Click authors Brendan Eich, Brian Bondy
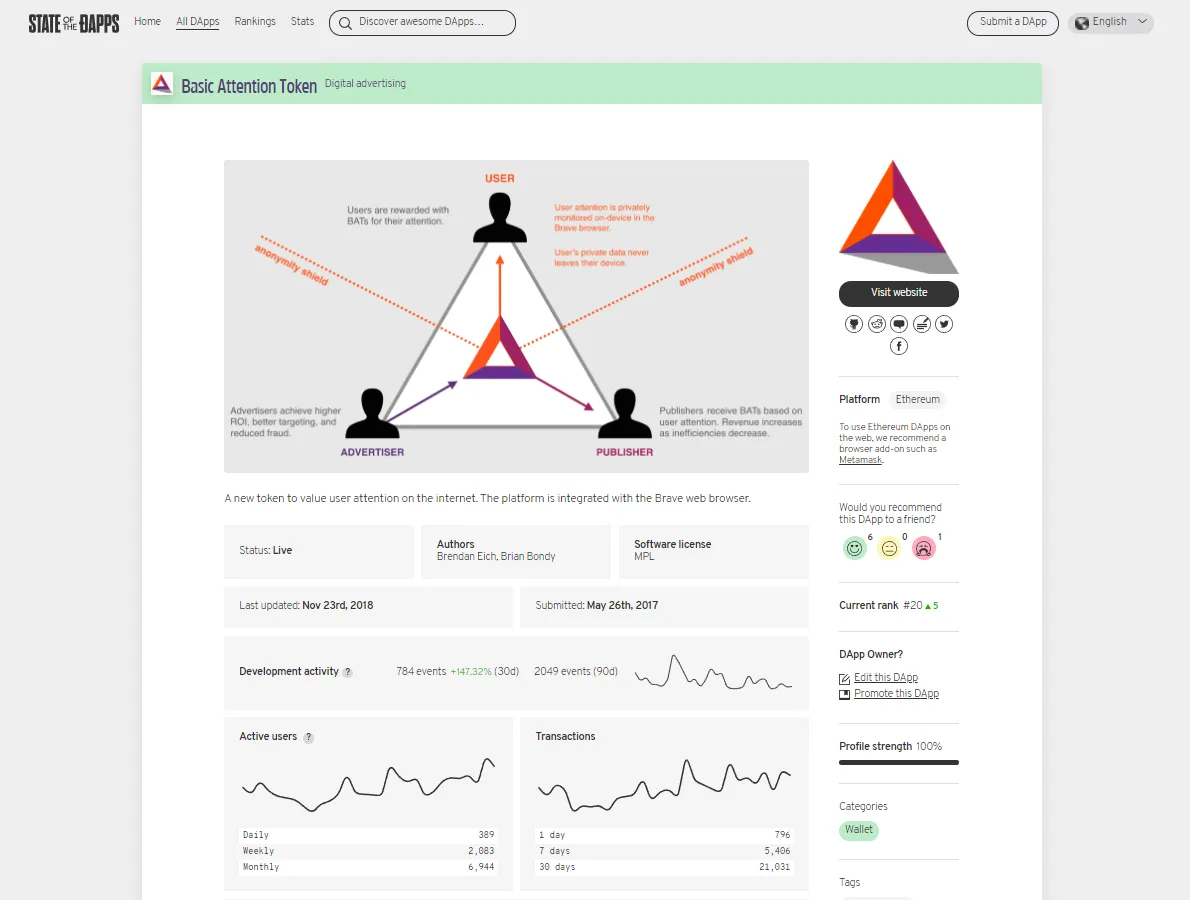1190x900 pixels. [x=496, y=556]
